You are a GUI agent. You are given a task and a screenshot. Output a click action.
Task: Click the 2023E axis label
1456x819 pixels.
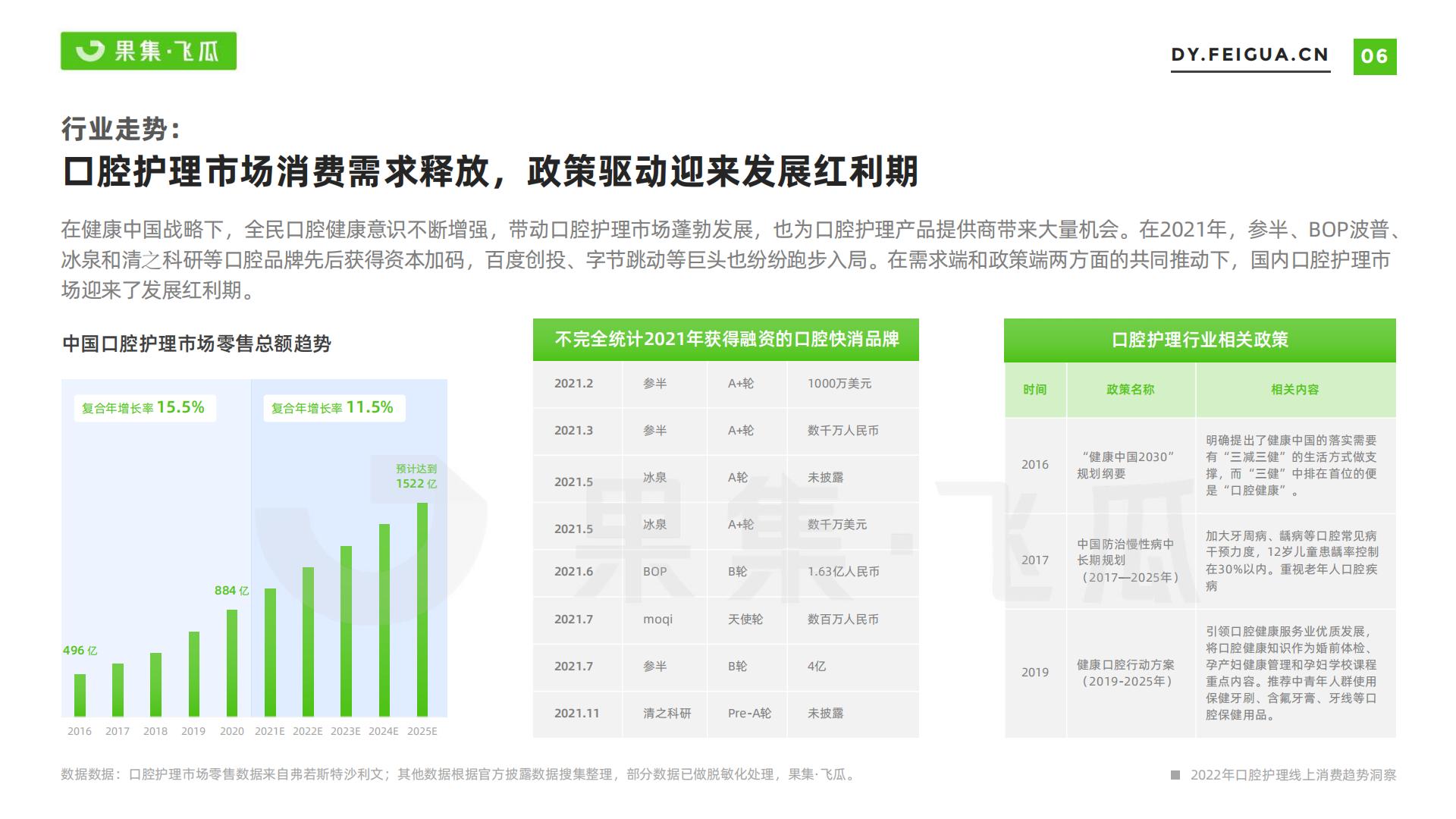(x=346, y=731)
